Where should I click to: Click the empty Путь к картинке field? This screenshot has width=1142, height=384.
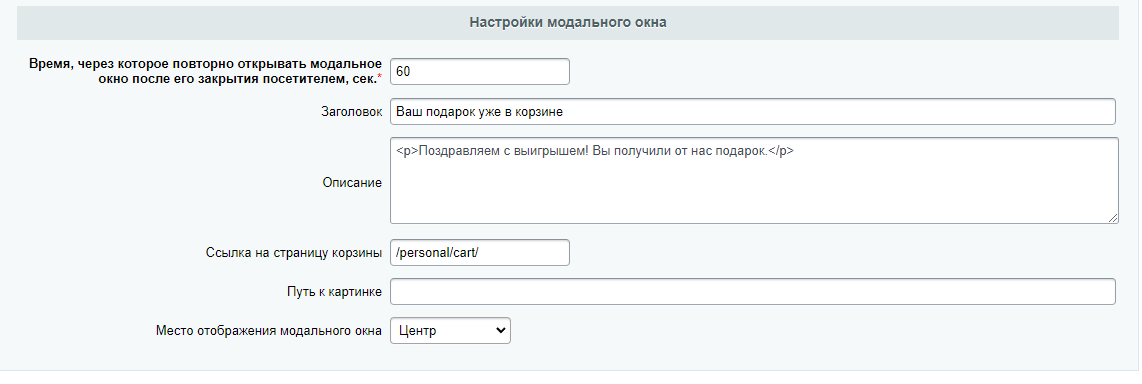[753, 291]
